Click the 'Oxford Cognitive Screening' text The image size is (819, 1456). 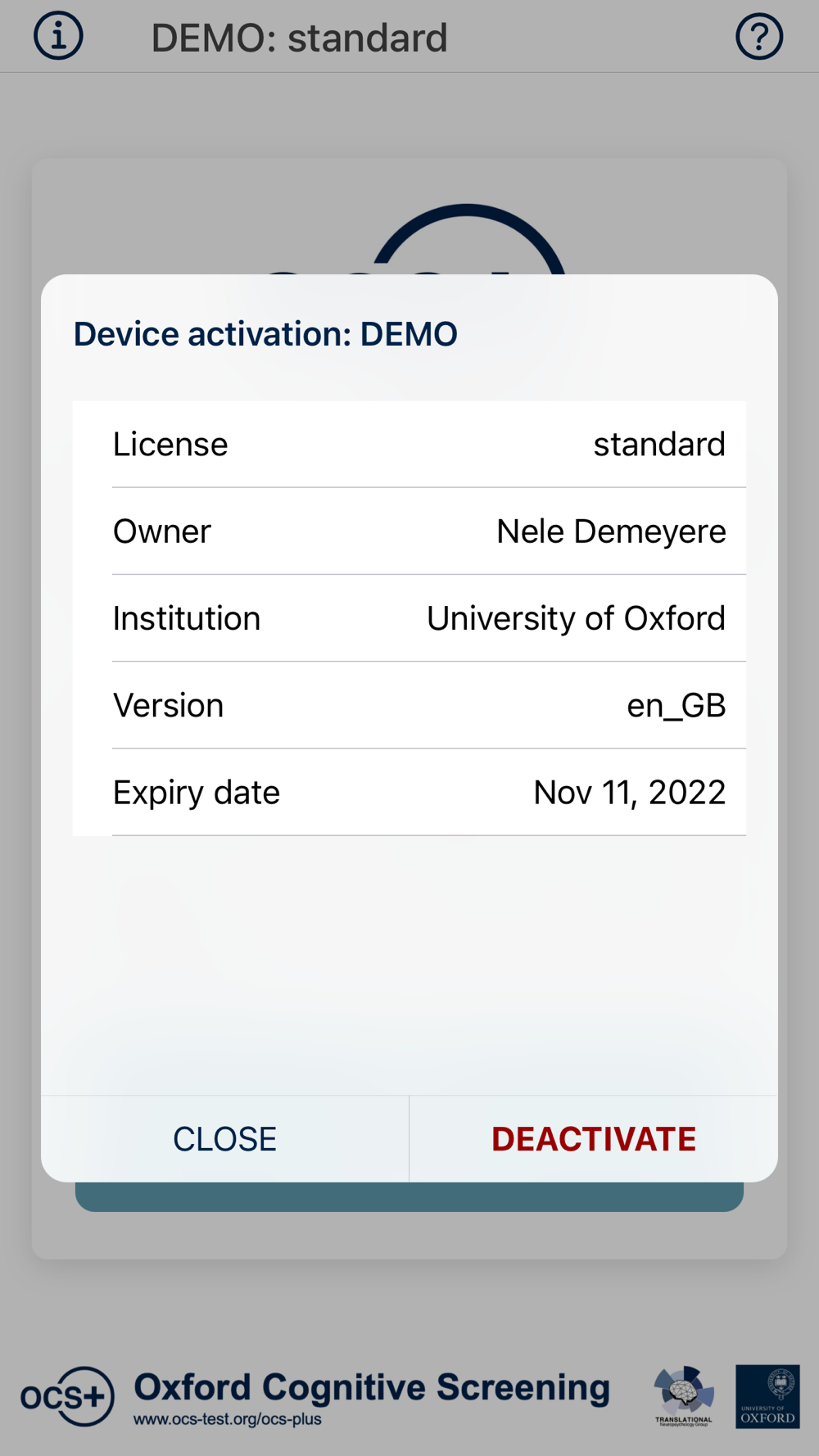click(372, 1387)
